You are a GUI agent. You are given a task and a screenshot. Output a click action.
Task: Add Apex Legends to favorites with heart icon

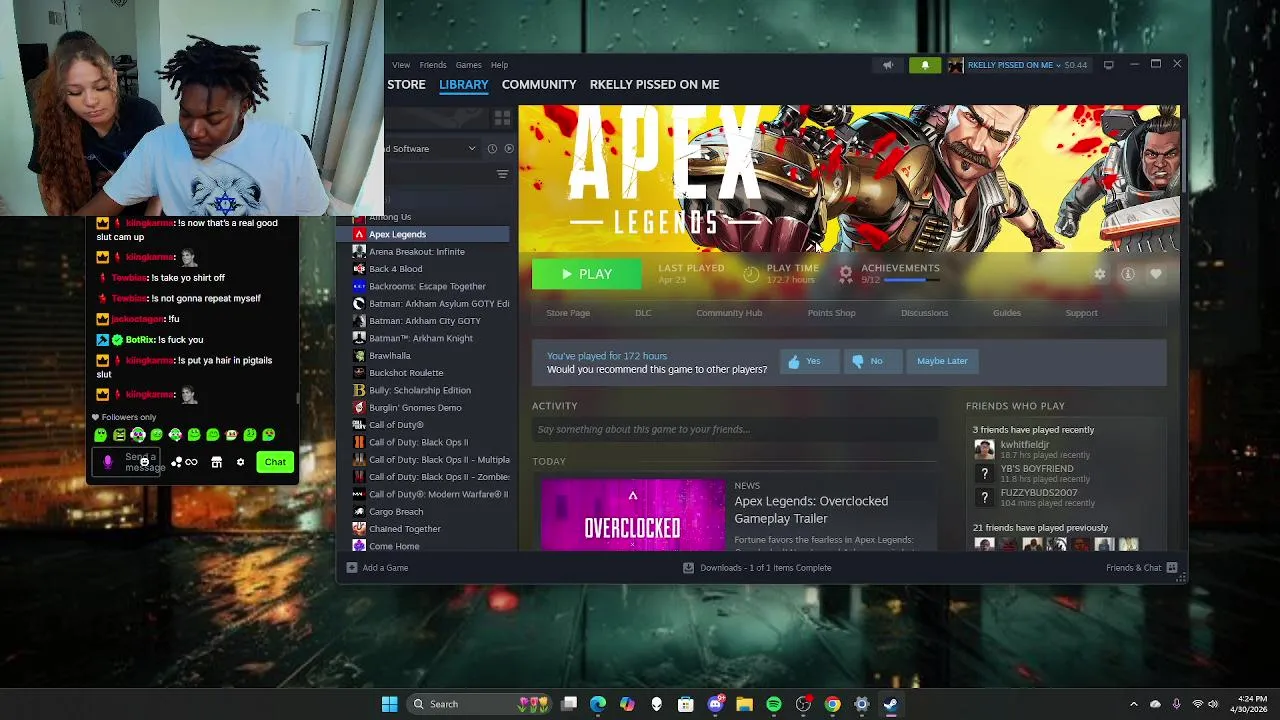click(x=1156, y=274)
